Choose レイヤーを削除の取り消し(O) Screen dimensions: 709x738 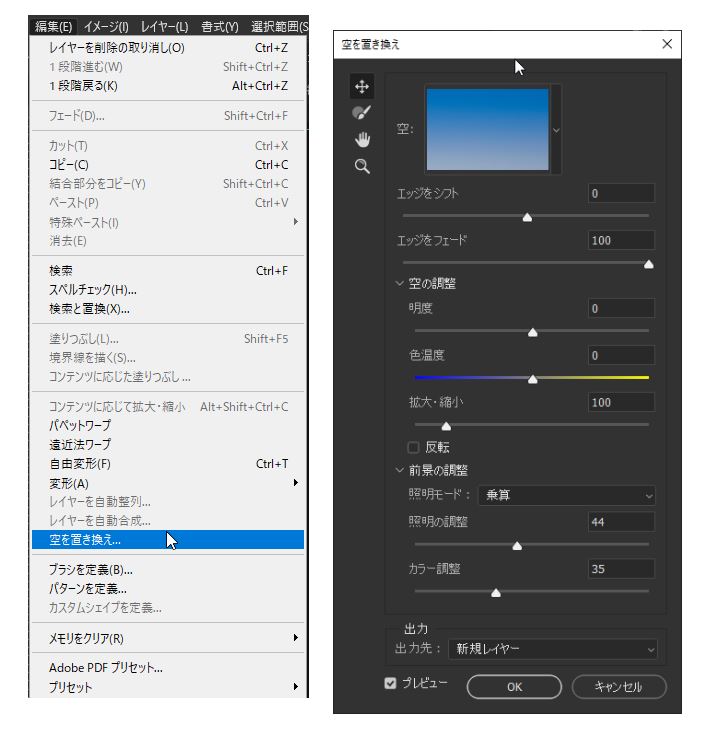pos(168,48)
